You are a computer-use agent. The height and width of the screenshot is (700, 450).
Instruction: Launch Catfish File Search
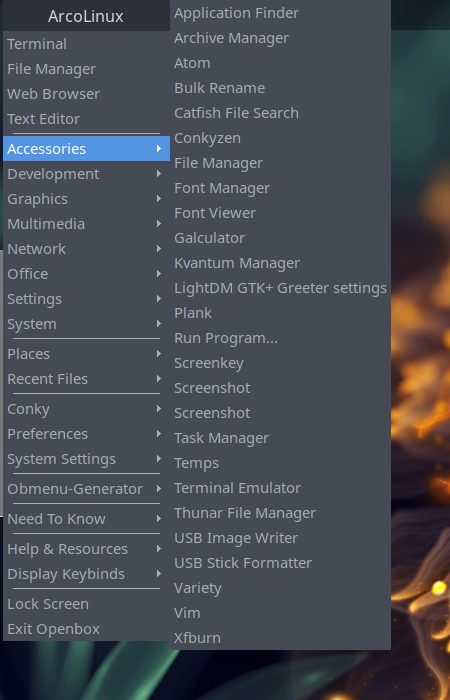pos(280,113)
